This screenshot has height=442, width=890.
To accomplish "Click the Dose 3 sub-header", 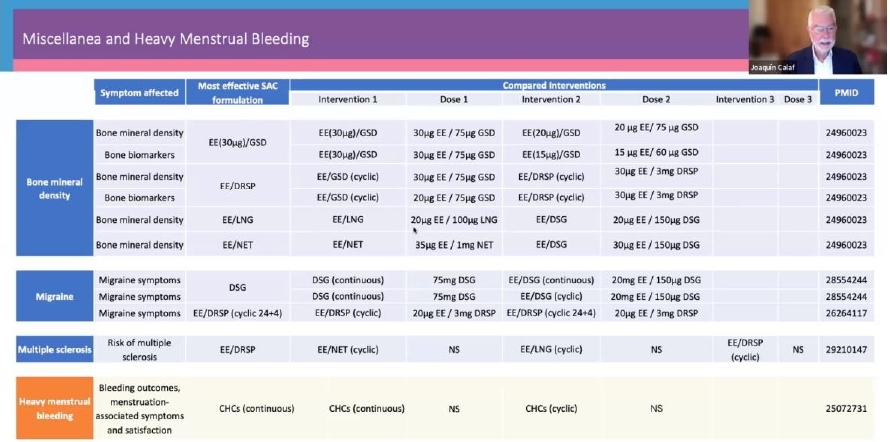I will (797, 99).
